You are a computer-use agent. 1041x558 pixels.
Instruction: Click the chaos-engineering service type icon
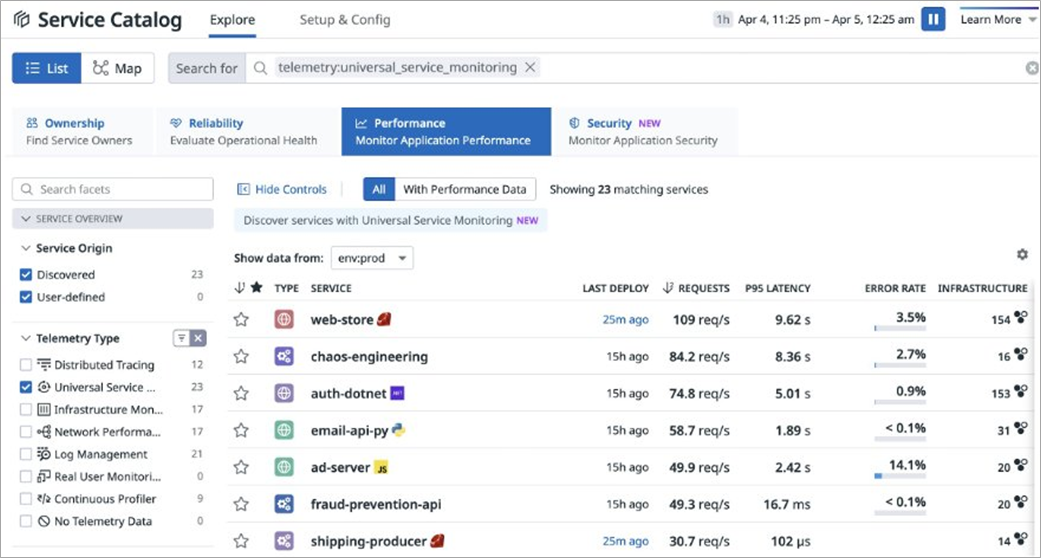click(284, 357)
